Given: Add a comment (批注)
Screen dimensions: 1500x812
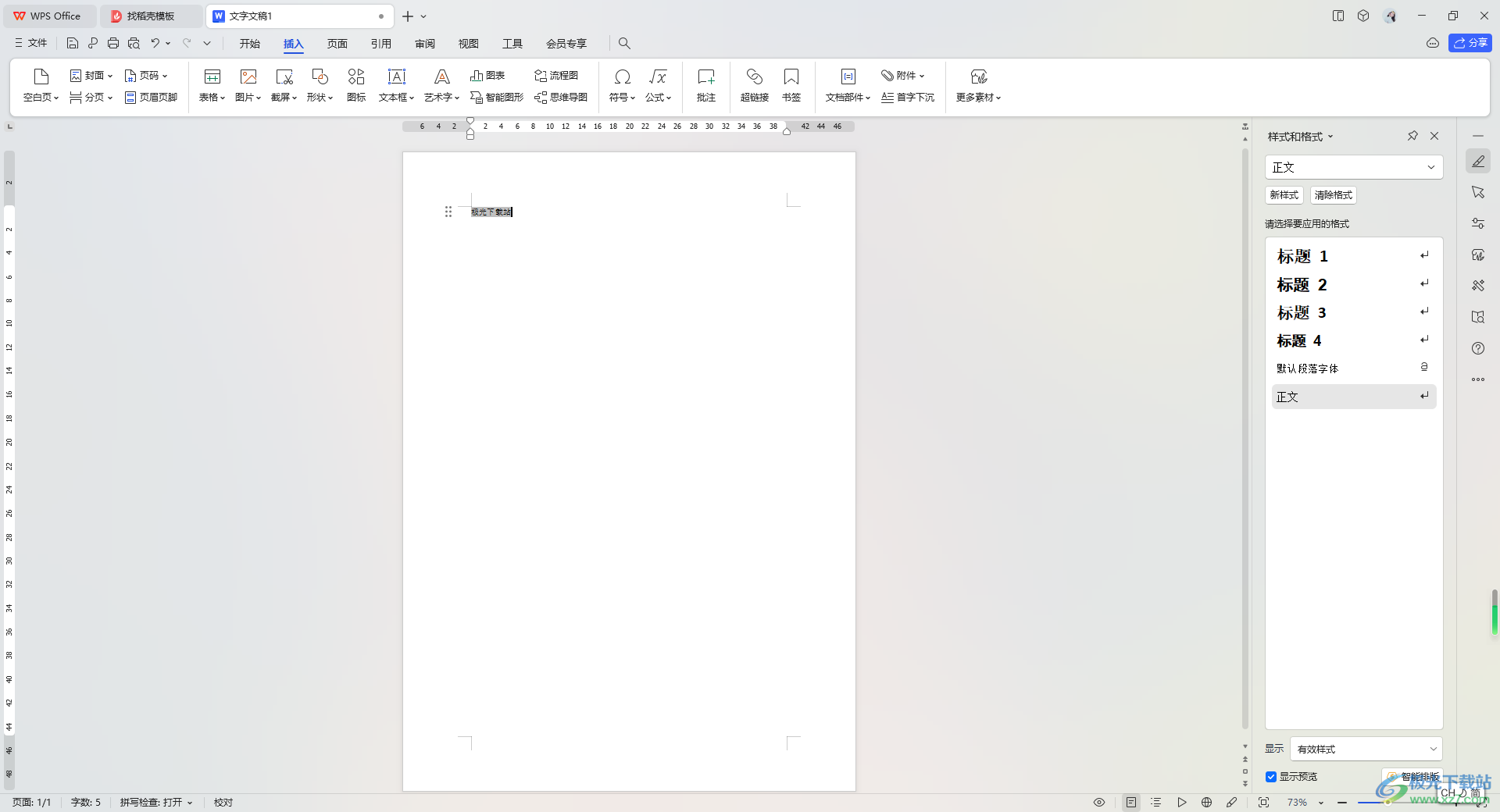Looking at the screenshot, I should [x=706, y=85].
